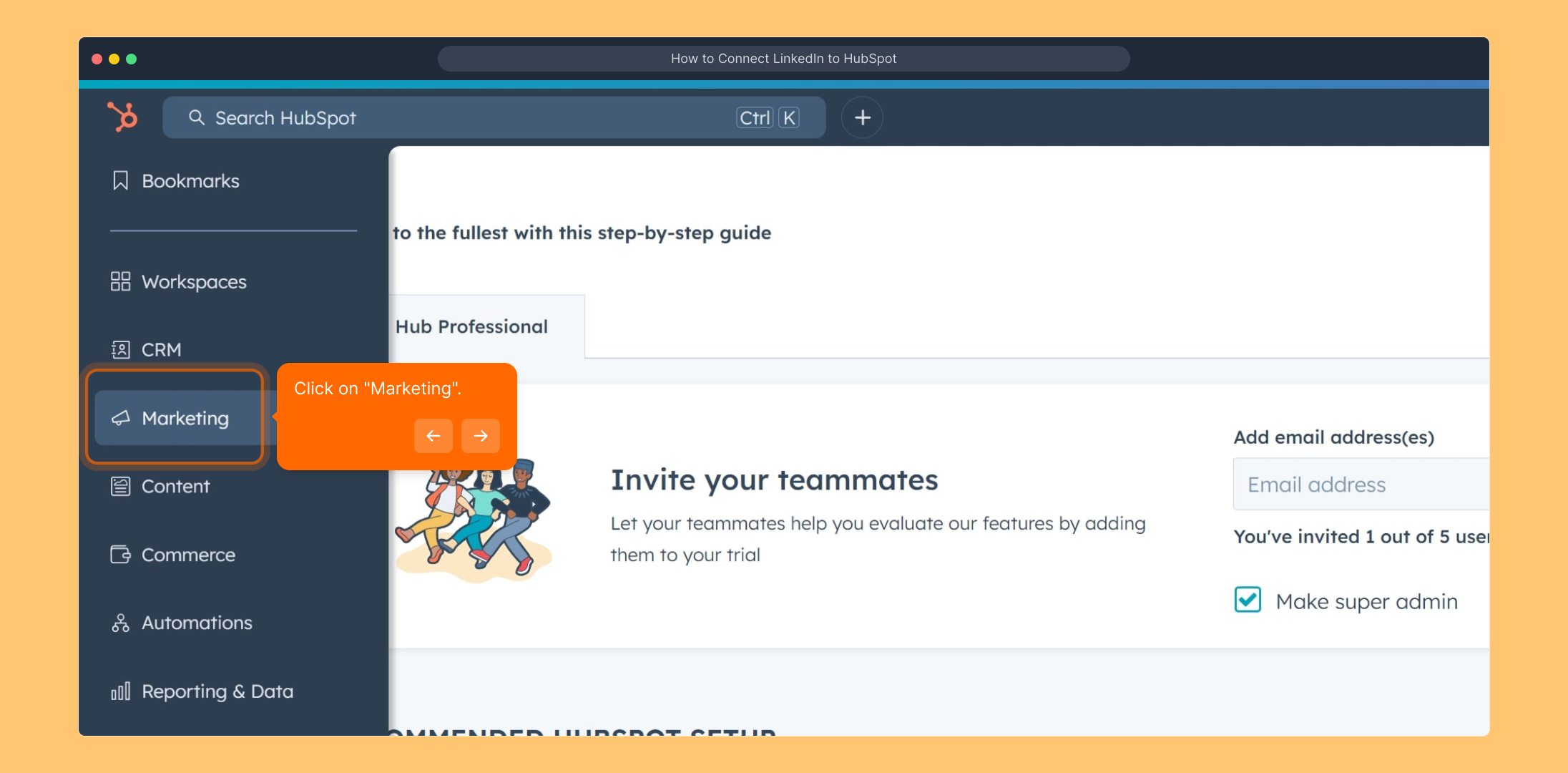Click the Reporting & Data chart icon

click(120, 691)
